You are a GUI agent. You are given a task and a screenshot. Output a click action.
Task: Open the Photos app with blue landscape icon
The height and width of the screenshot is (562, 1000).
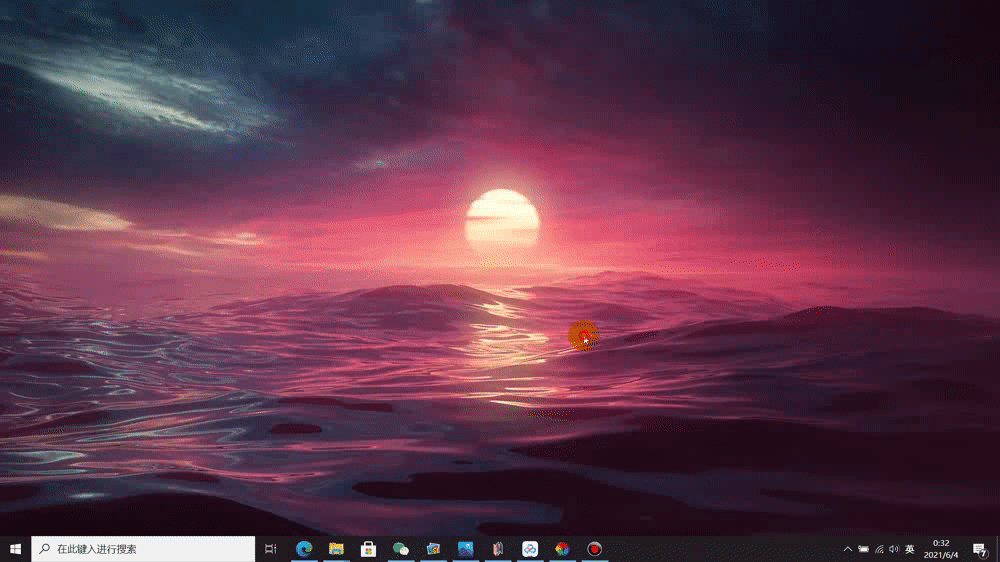point(466,549)
